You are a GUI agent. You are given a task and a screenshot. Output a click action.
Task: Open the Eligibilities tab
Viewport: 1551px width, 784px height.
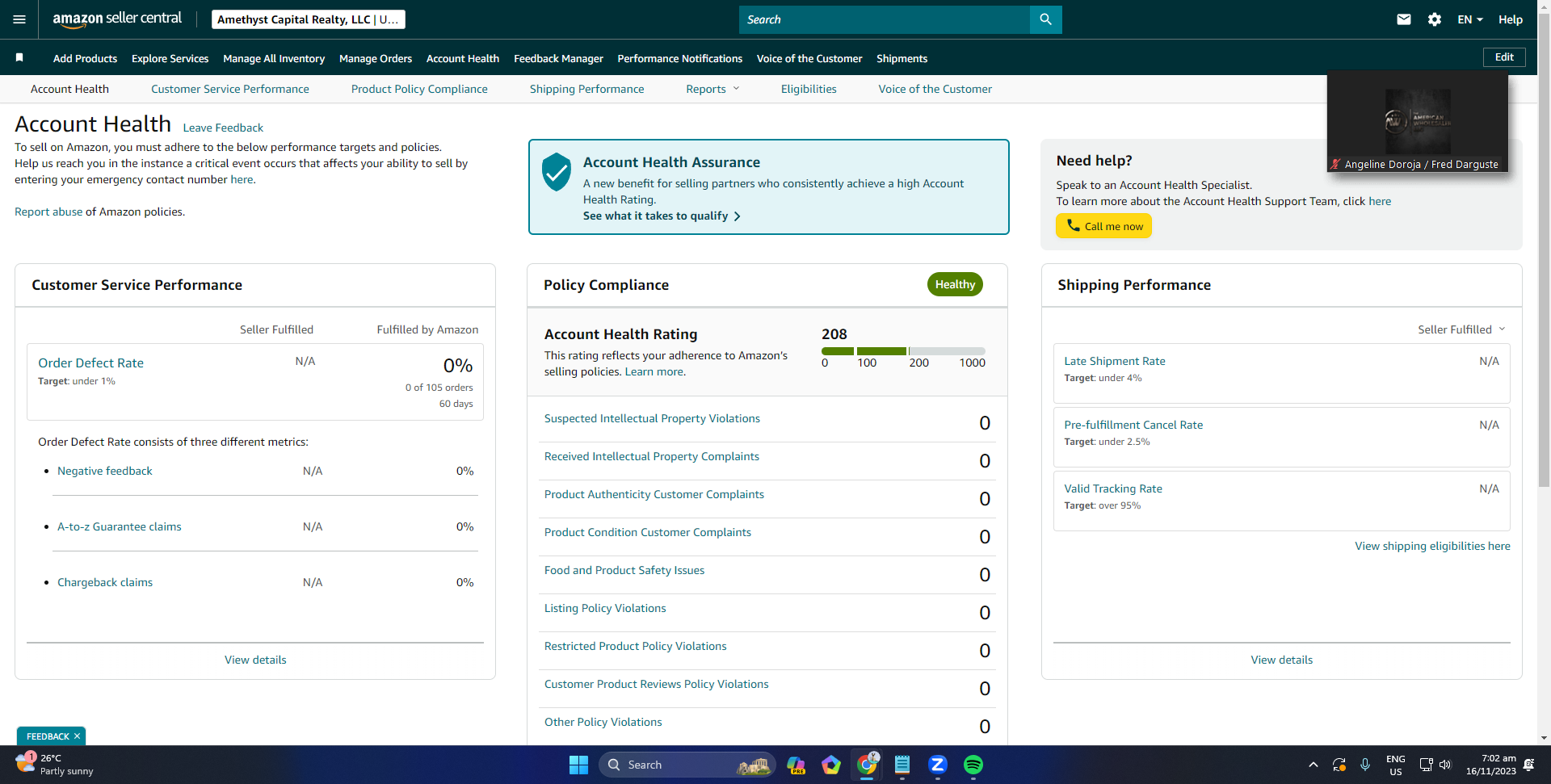click(x=809, y=89)
